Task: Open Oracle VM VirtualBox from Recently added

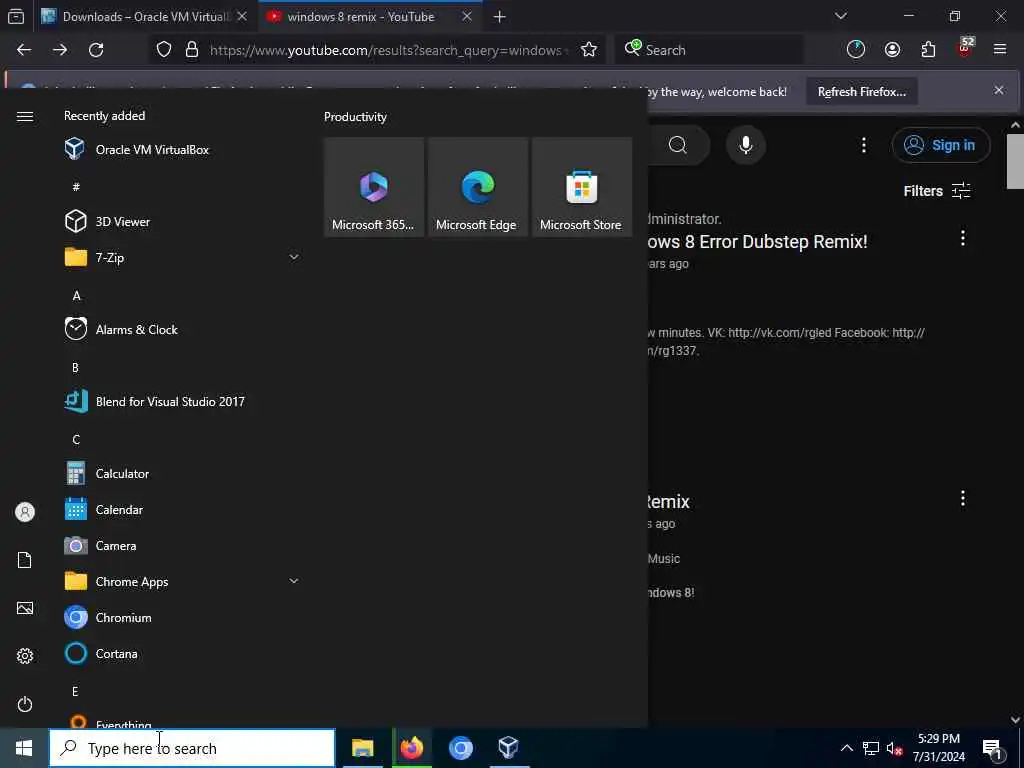Action: (x=182, y=150)
